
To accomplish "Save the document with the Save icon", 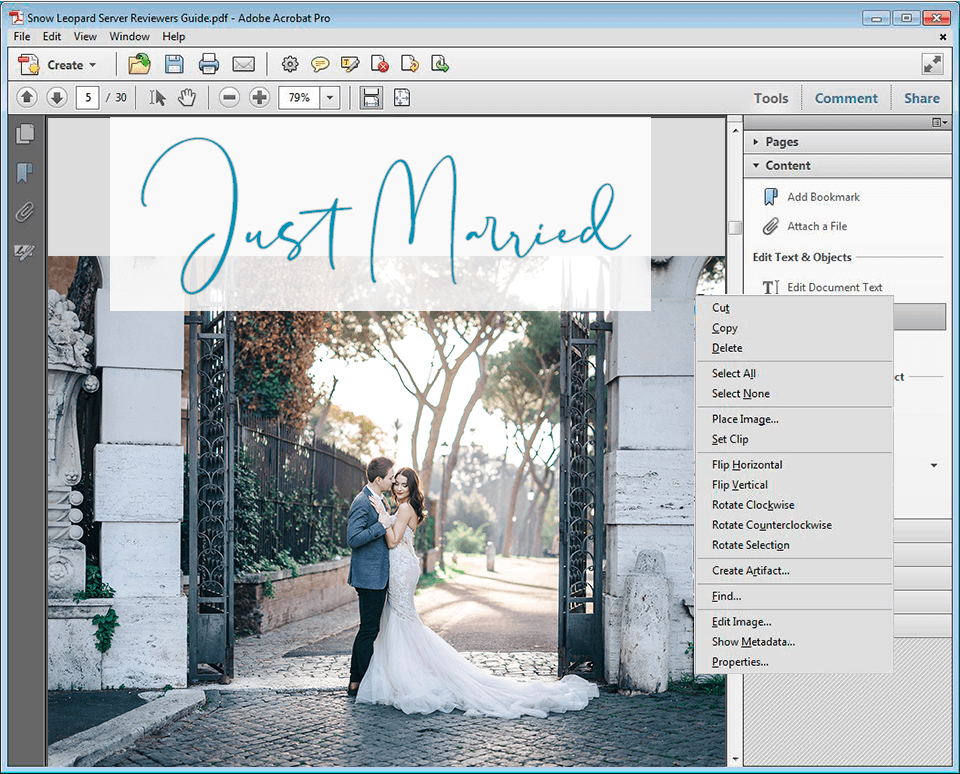I will (174, 64).
